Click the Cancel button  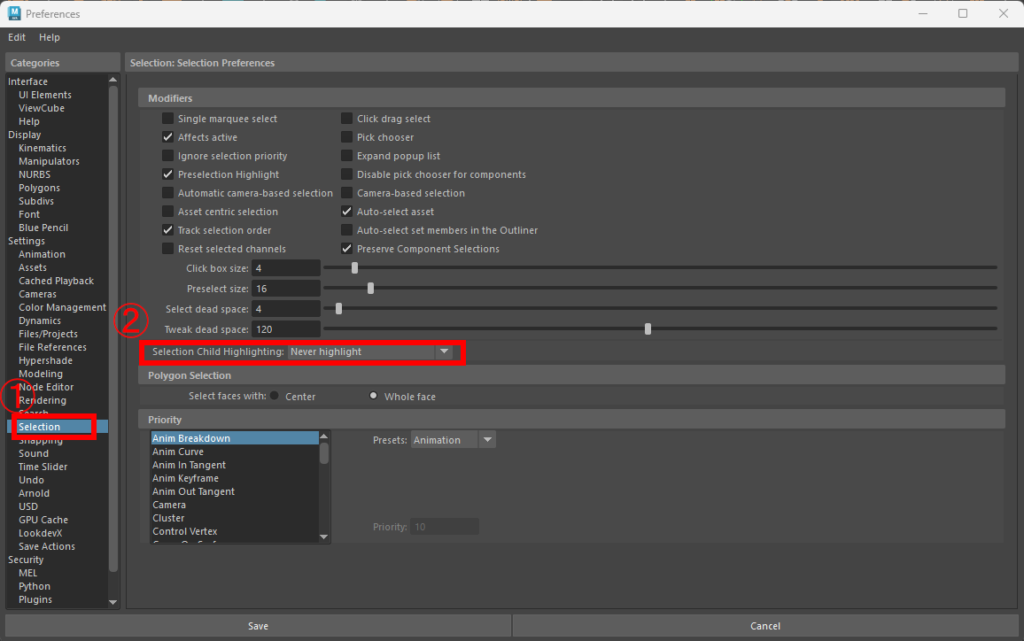click(x=765, y=626)
